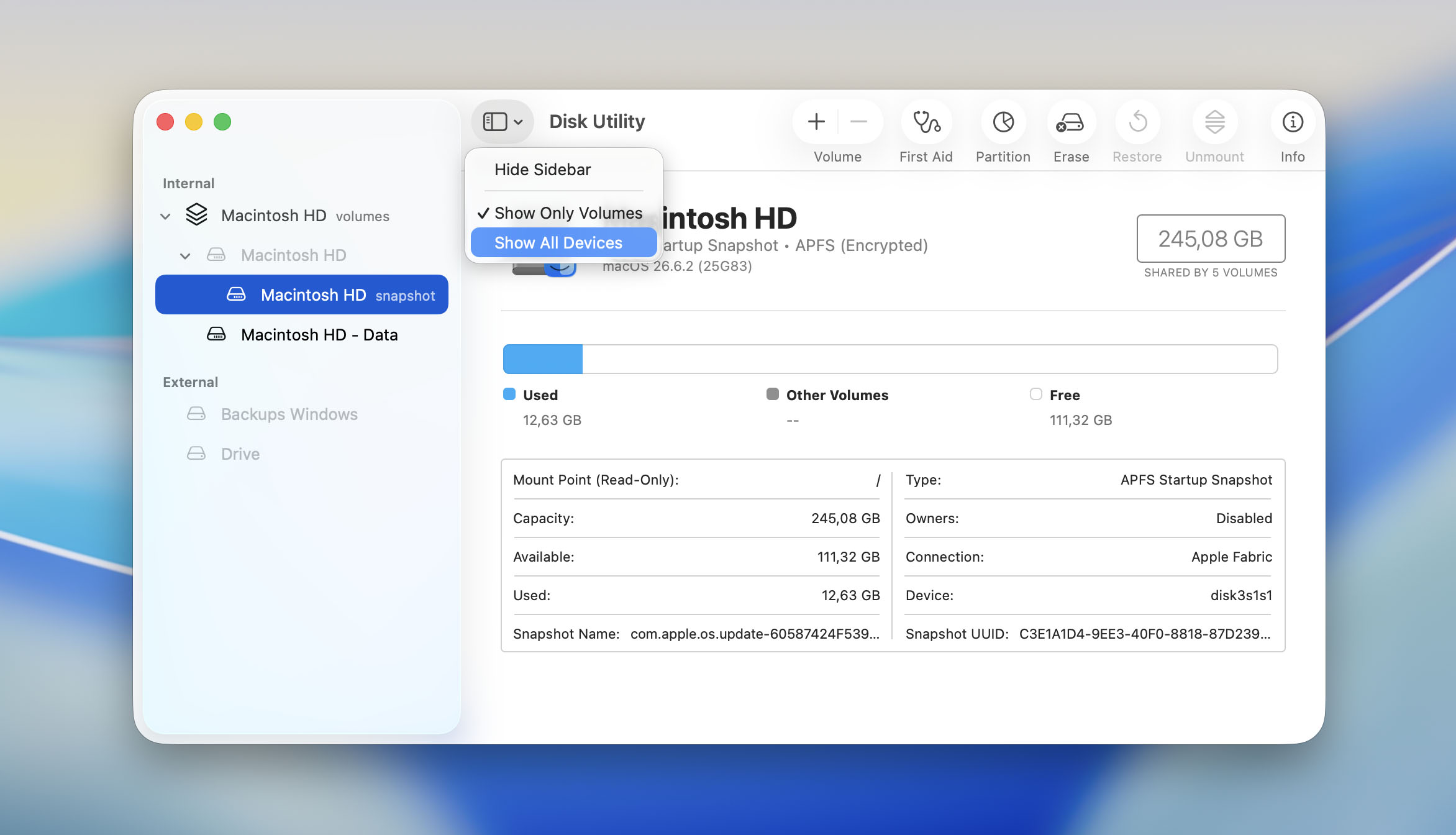Open Partition pie chart icon
The width and height of the screenshot is (1456, 835).
1003,122
